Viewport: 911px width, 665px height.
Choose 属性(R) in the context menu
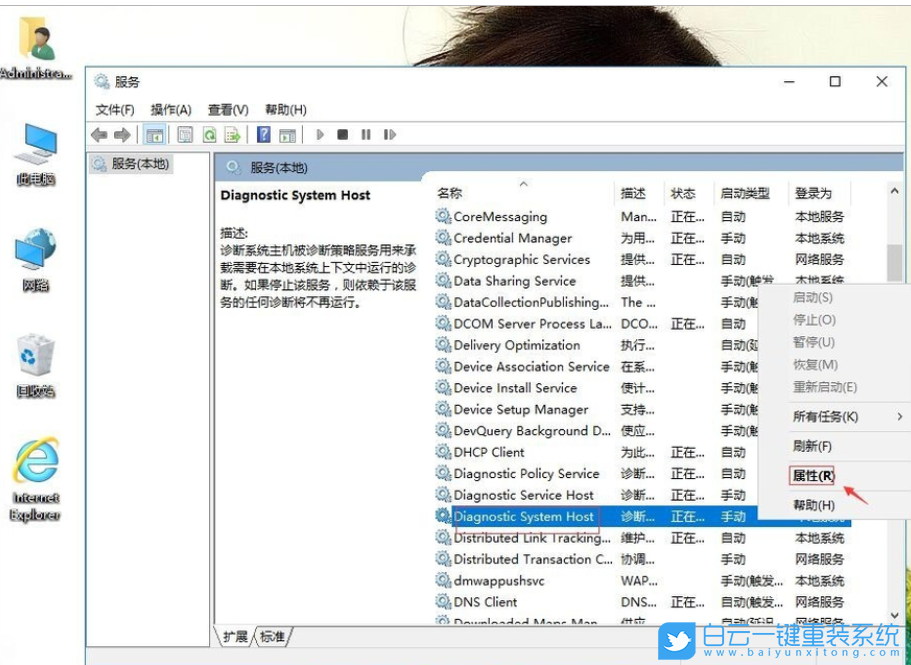click(x=812, y=476)
